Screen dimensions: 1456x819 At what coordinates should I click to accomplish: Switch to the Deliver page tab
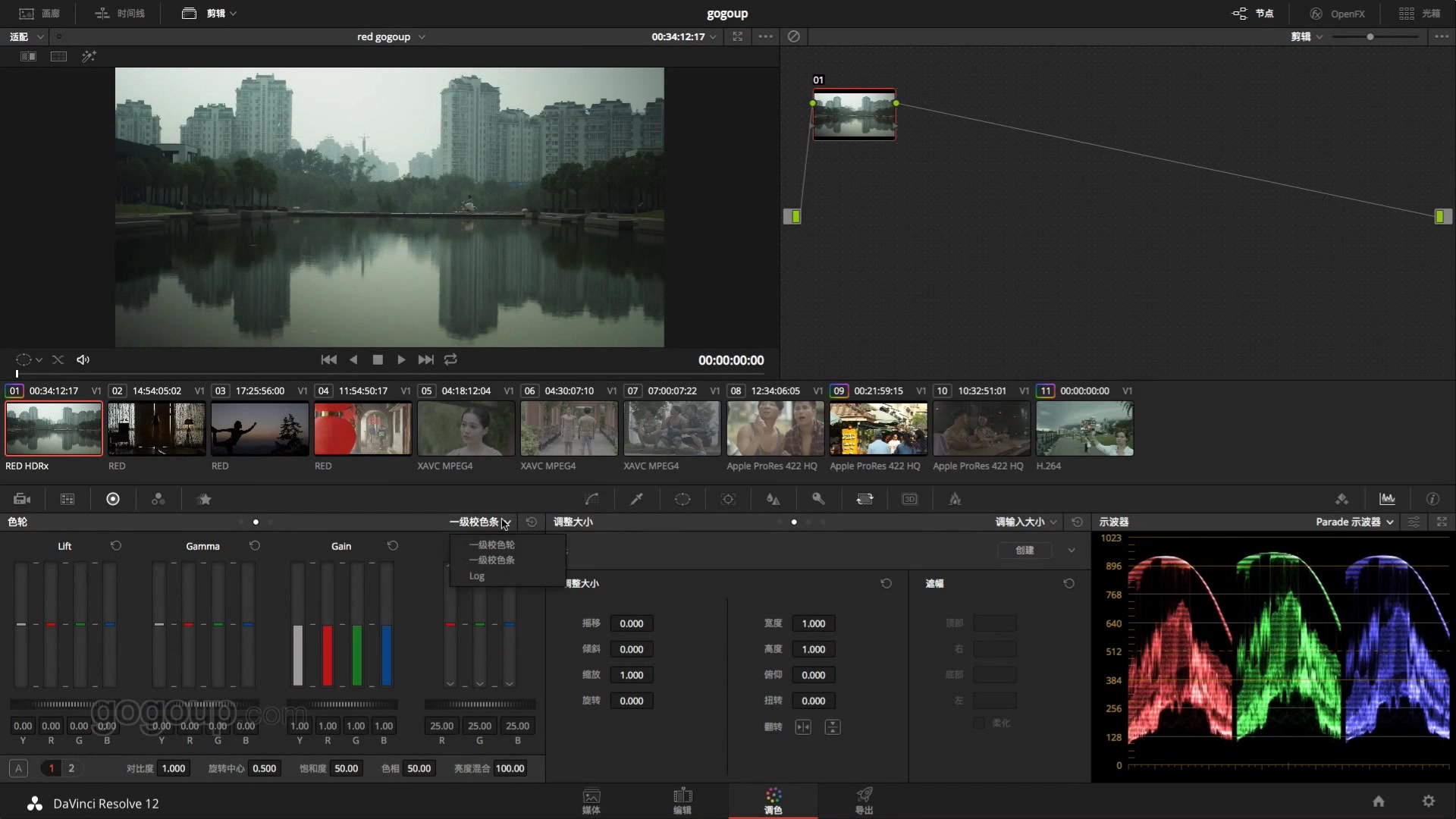coord(864,801)
